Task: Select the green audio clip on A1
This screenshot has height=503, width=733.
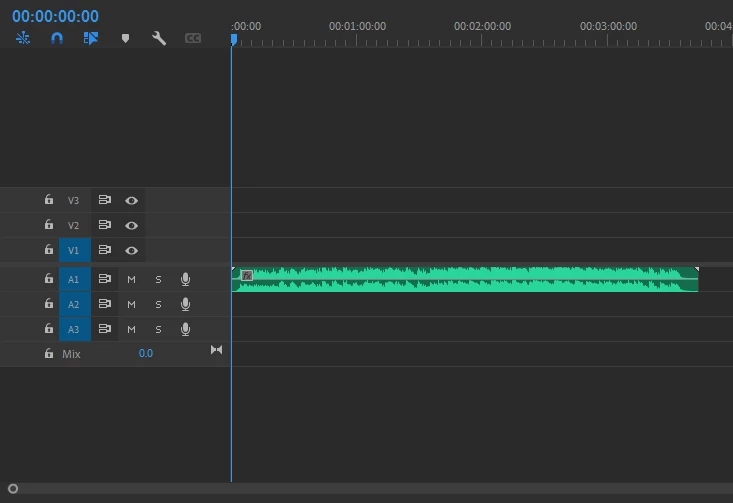Action: [465, 280]
